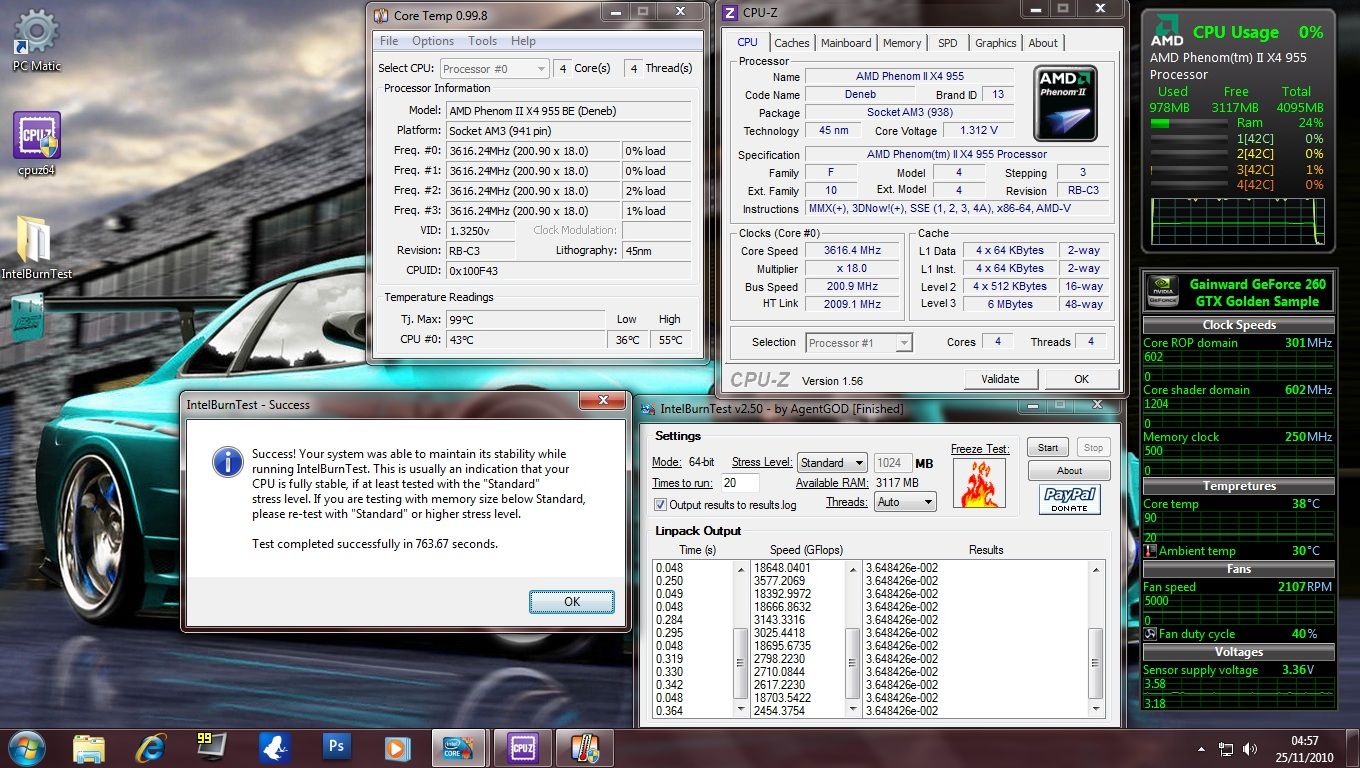Click the Ram usage bar in CPU gadget

tap(1191, 123)
